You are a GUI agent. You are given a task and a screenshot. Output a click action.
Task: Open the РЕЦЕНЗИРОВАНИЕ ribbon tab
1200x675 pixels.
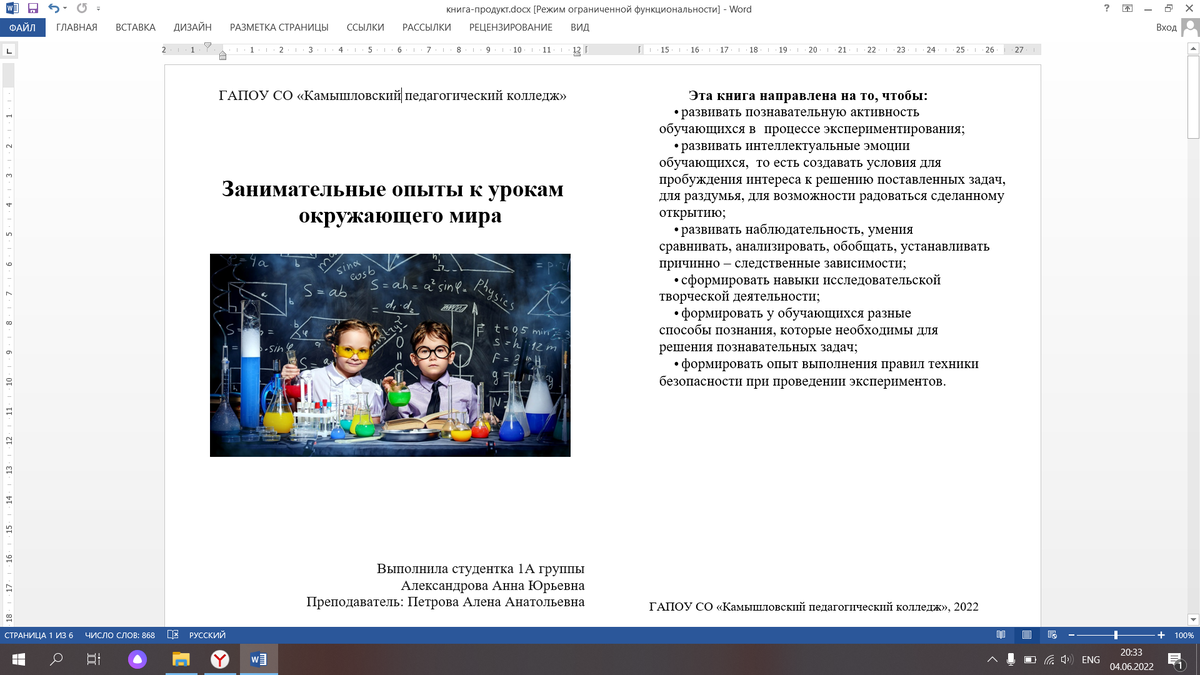(509, 27)
